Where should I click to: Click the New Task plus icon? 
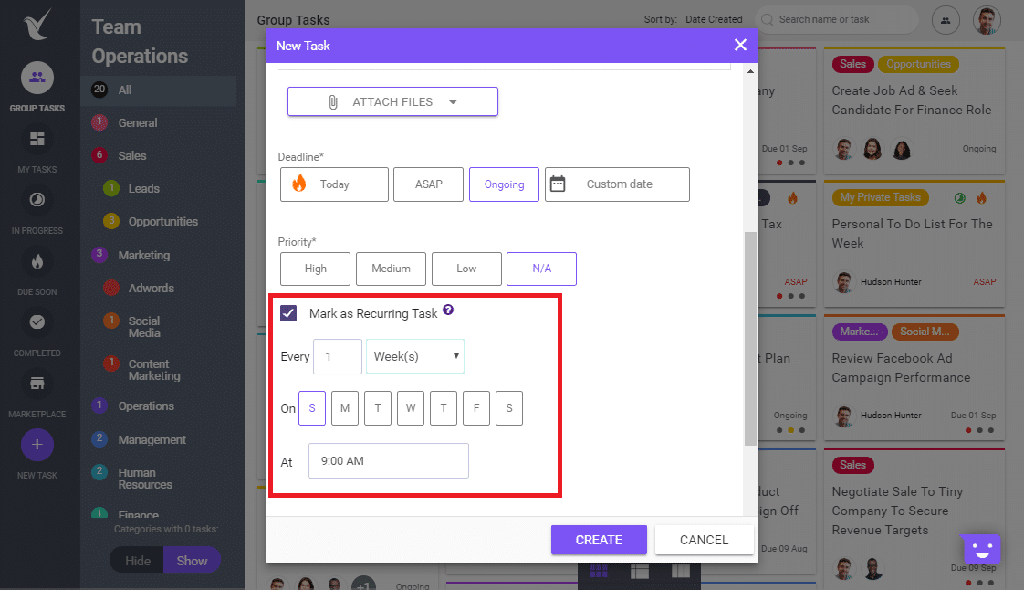pos(37,445)
